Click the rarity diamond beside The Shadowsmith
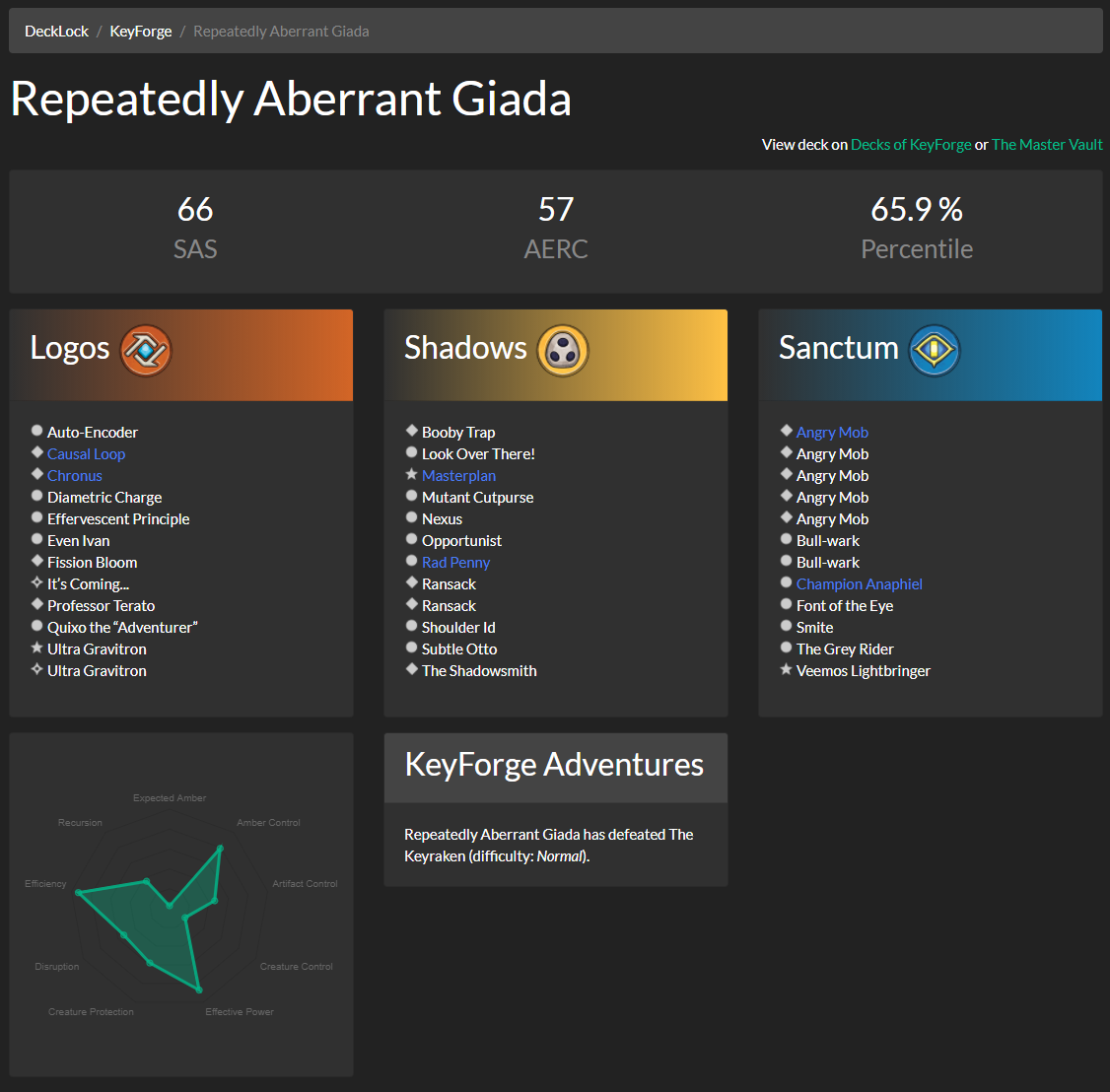 pyautogui.click(x=411, y=669)
